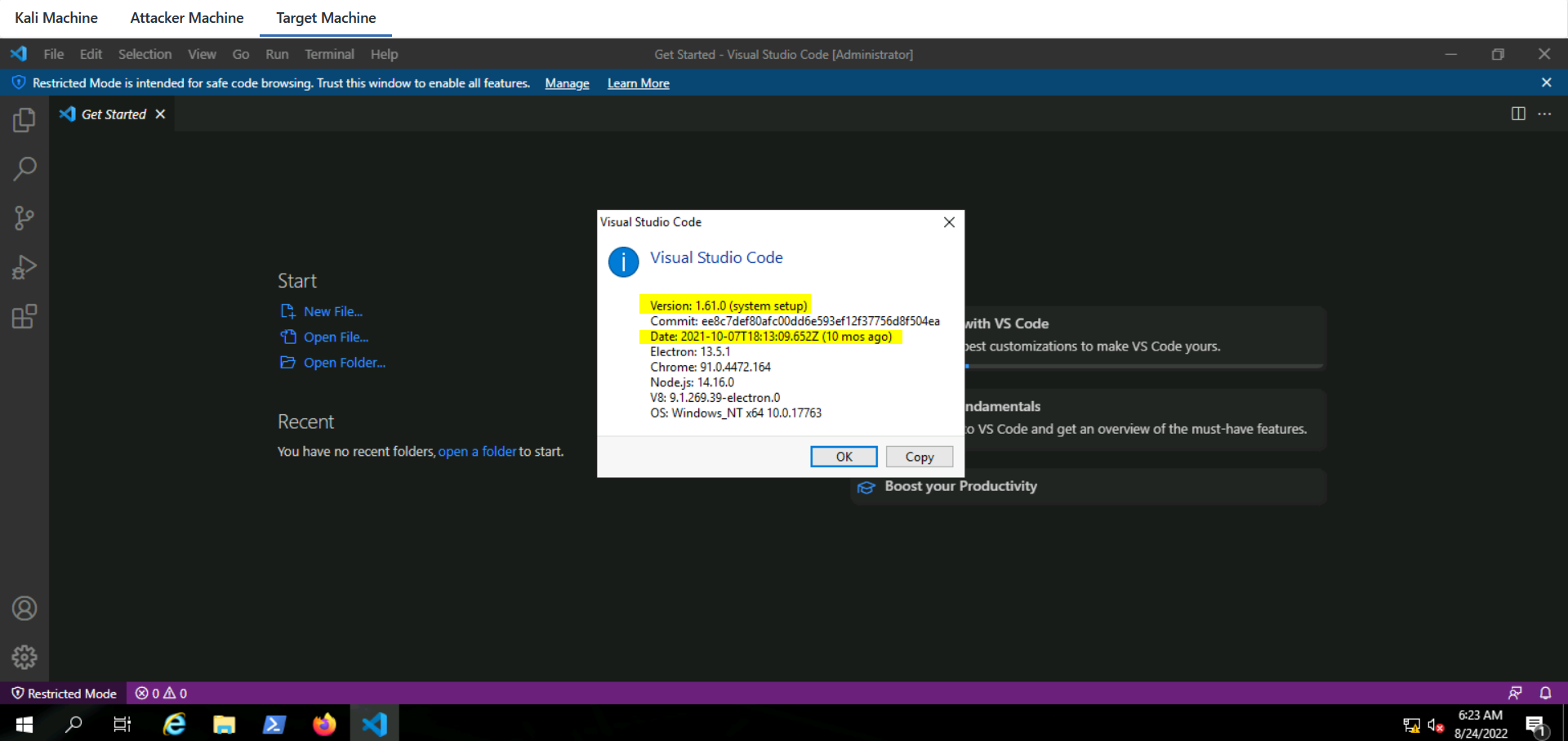Image resolution: width=1568 pixels, height=741 pixels.
Task: Open the Run menu
Action: coord(277,54)
